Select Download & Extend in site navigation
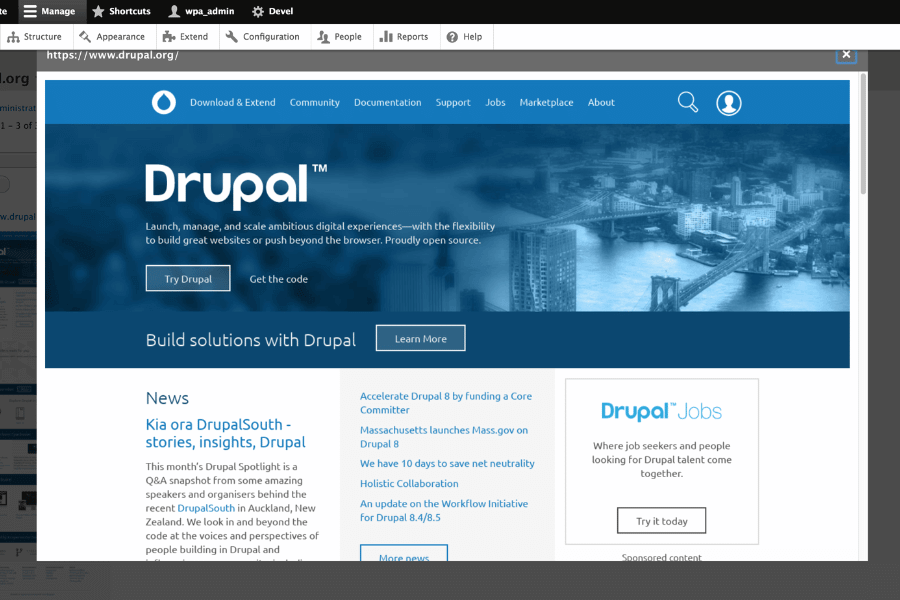The image size is (900, 600). tap(232, 102)
